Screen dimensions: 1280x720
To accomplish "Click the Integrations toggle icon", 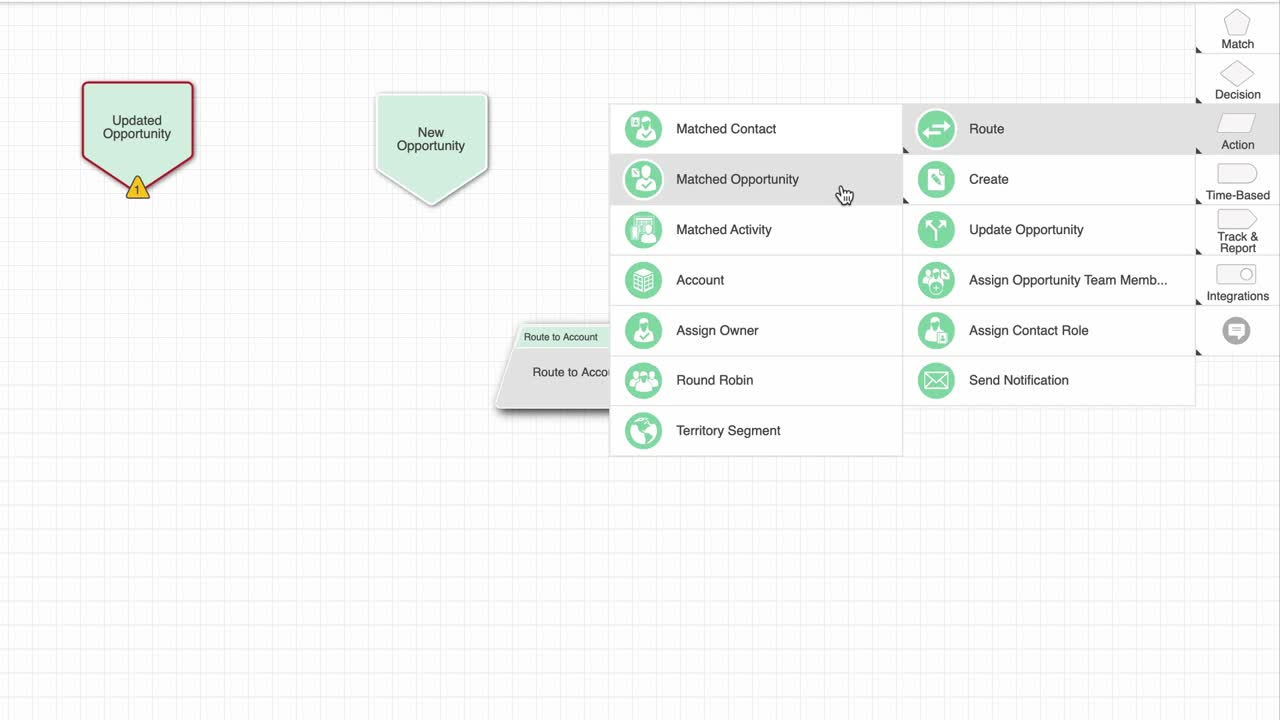I will click(1237, 275).
